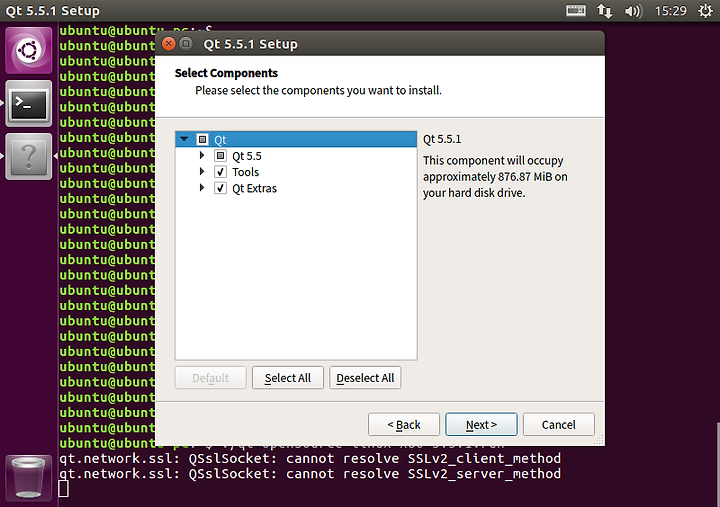Open the Ubuntu Dash launcher icon

pos(28,50)
